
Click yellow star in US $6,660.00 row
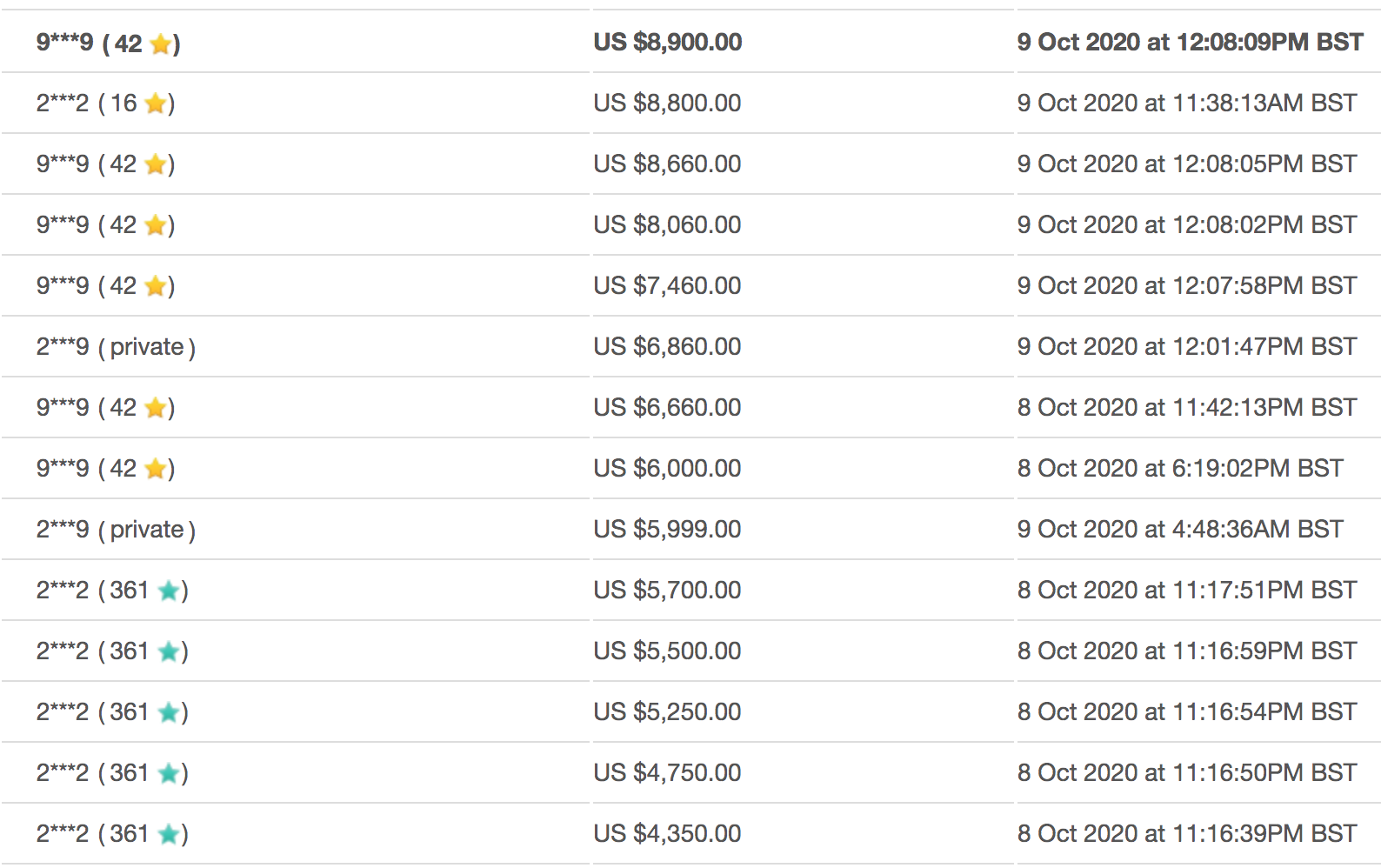point(156,408)
